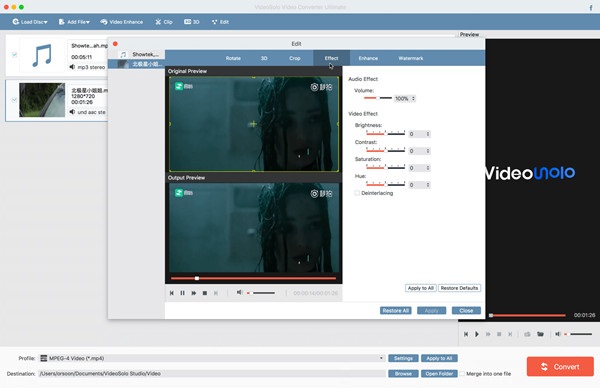Pause the Edit preview playback

[183, 293]
